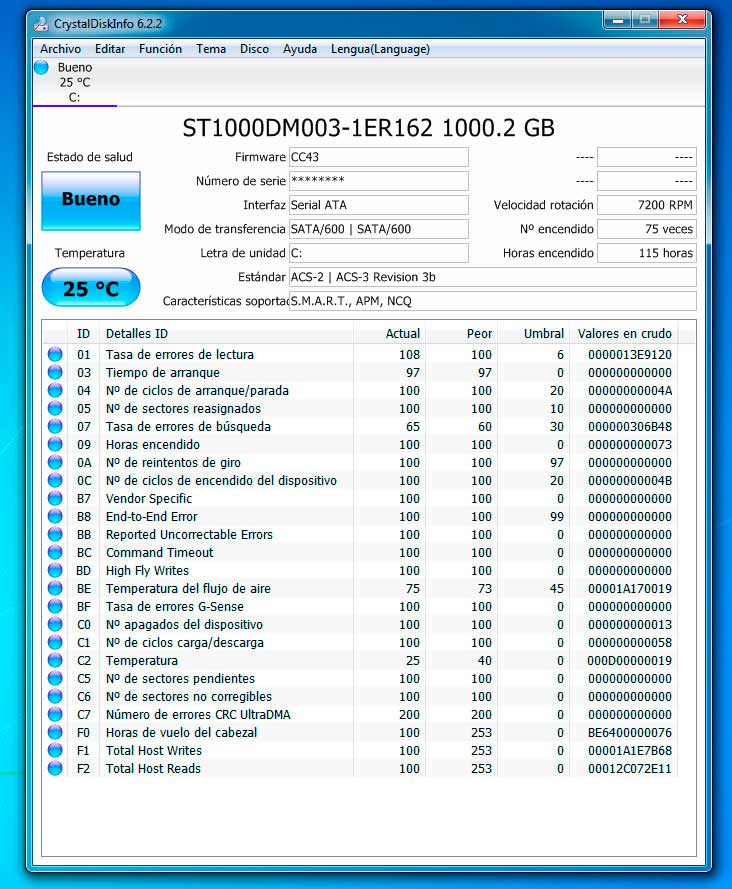Open the Editar menu
Image resolution: width=732 pixels, height=889 pixels.
[110, 49]
